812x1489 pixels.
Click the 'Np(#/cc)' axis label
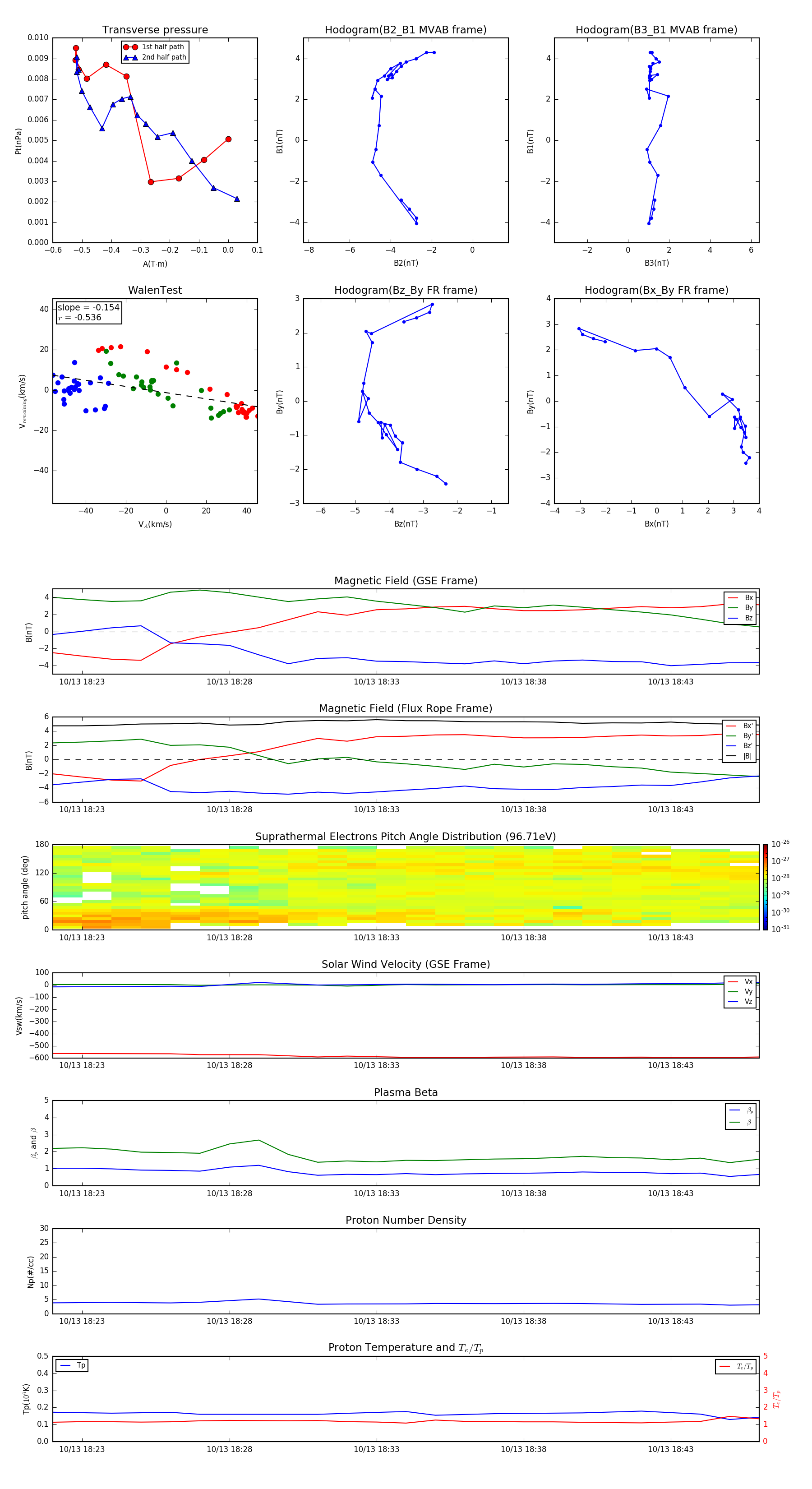pyautogui.click(x=31, y=1271)
